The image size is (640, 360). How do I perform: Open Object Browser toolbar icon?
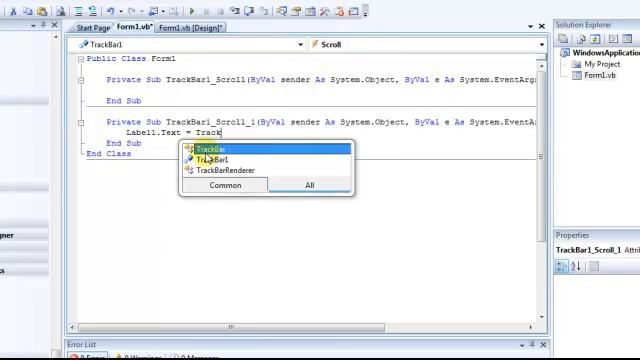pyautogui.click(x=310, y=11)
